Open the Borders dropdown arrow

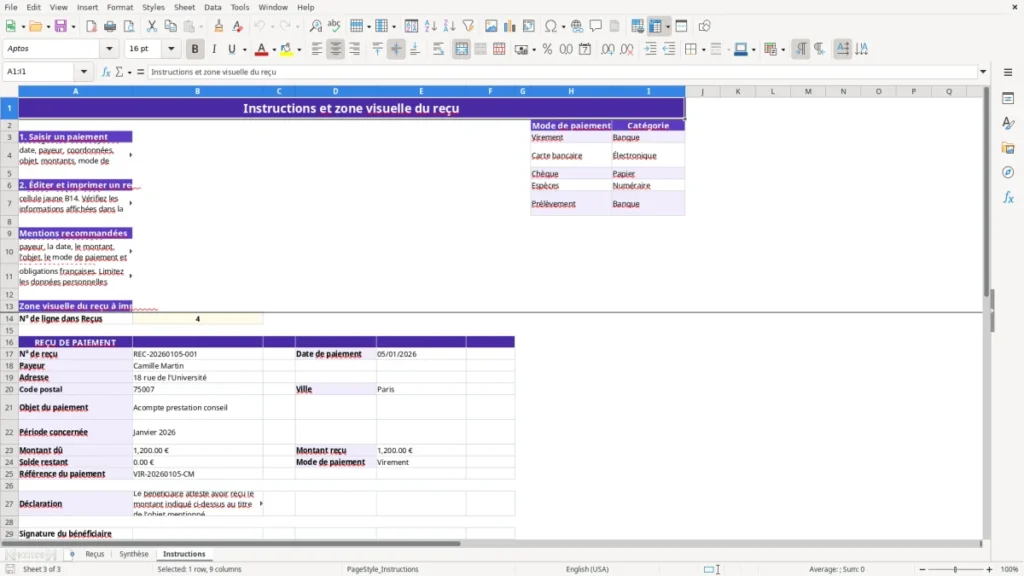703,49
